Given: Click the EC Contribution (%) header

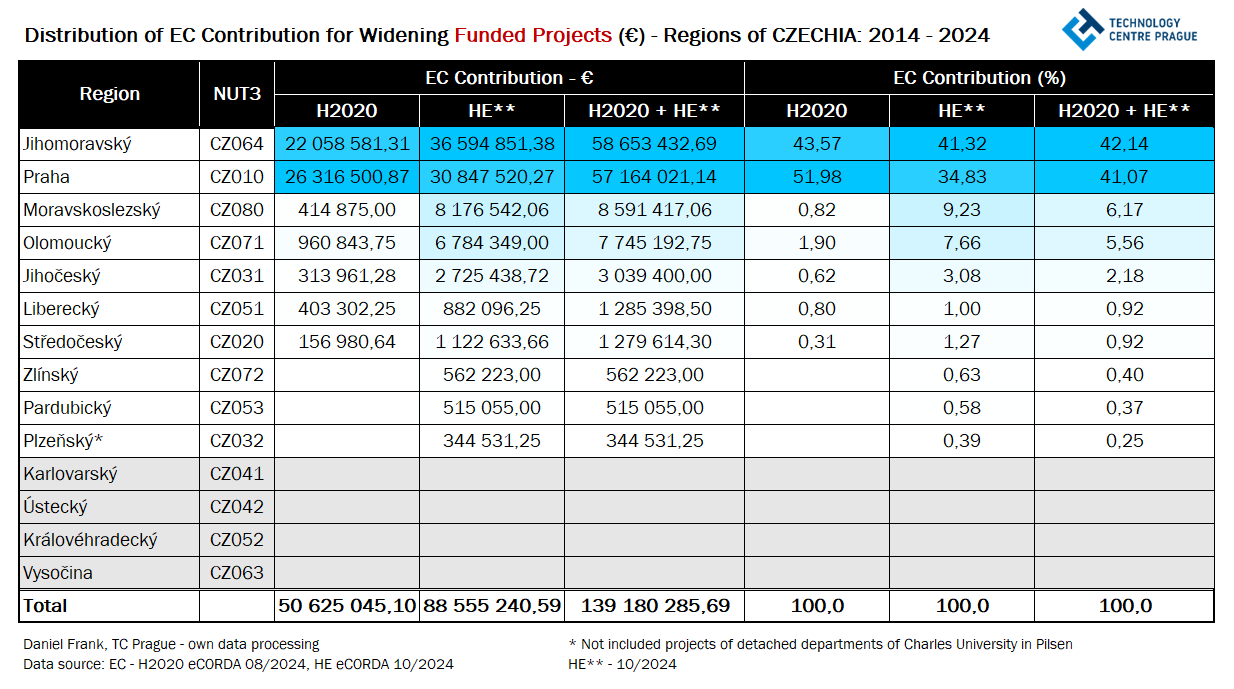Looking at the screenshot, I should click(x=979, y=78).
